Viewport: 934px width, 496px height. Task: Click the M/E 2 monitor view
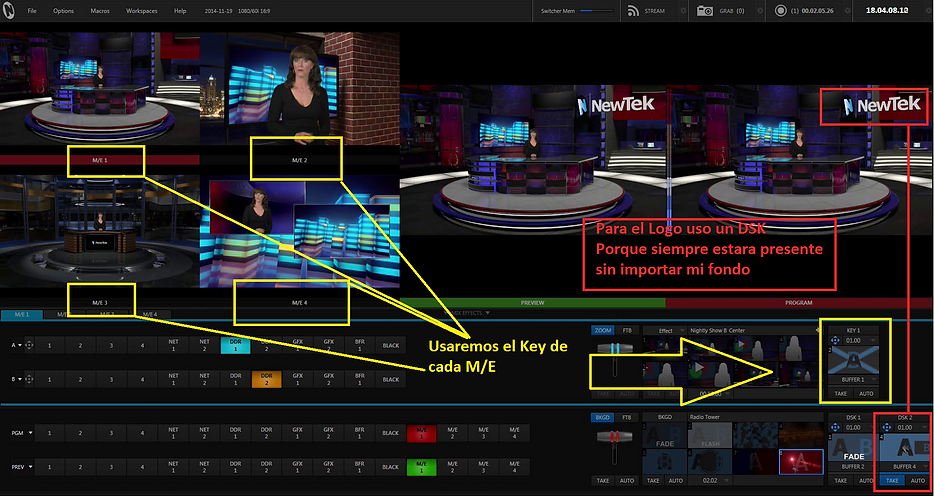[x=300, y=88]
